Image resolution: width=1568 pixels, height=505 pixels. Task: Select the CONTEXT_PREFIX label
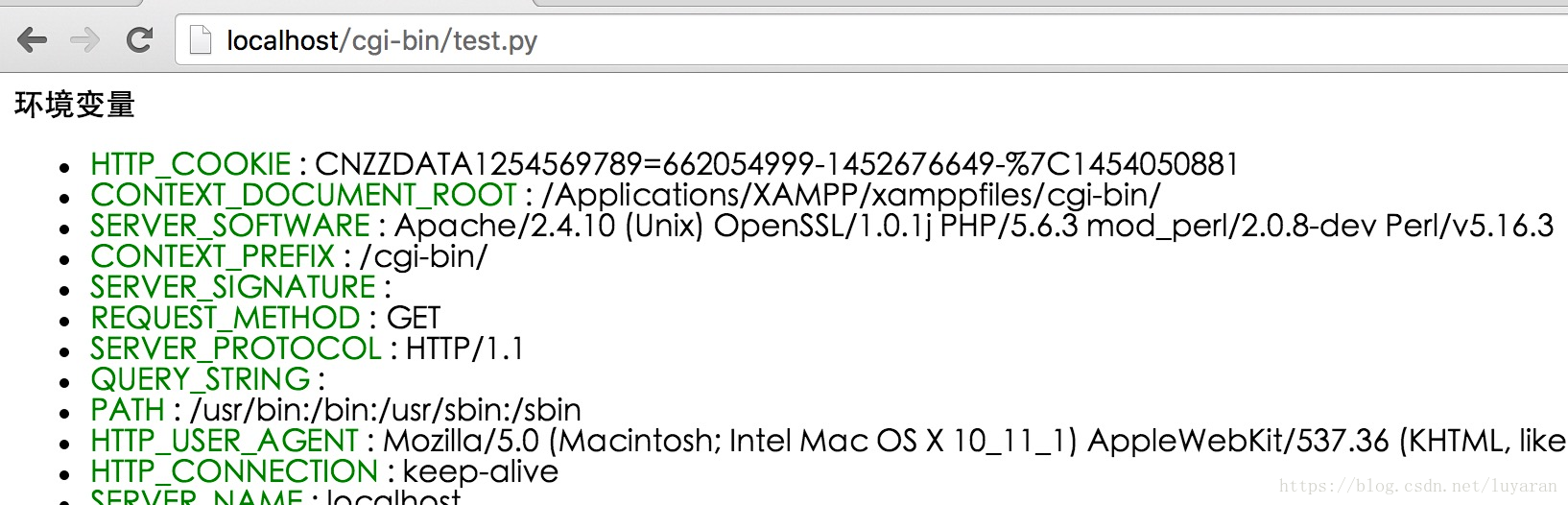point(212,256)
